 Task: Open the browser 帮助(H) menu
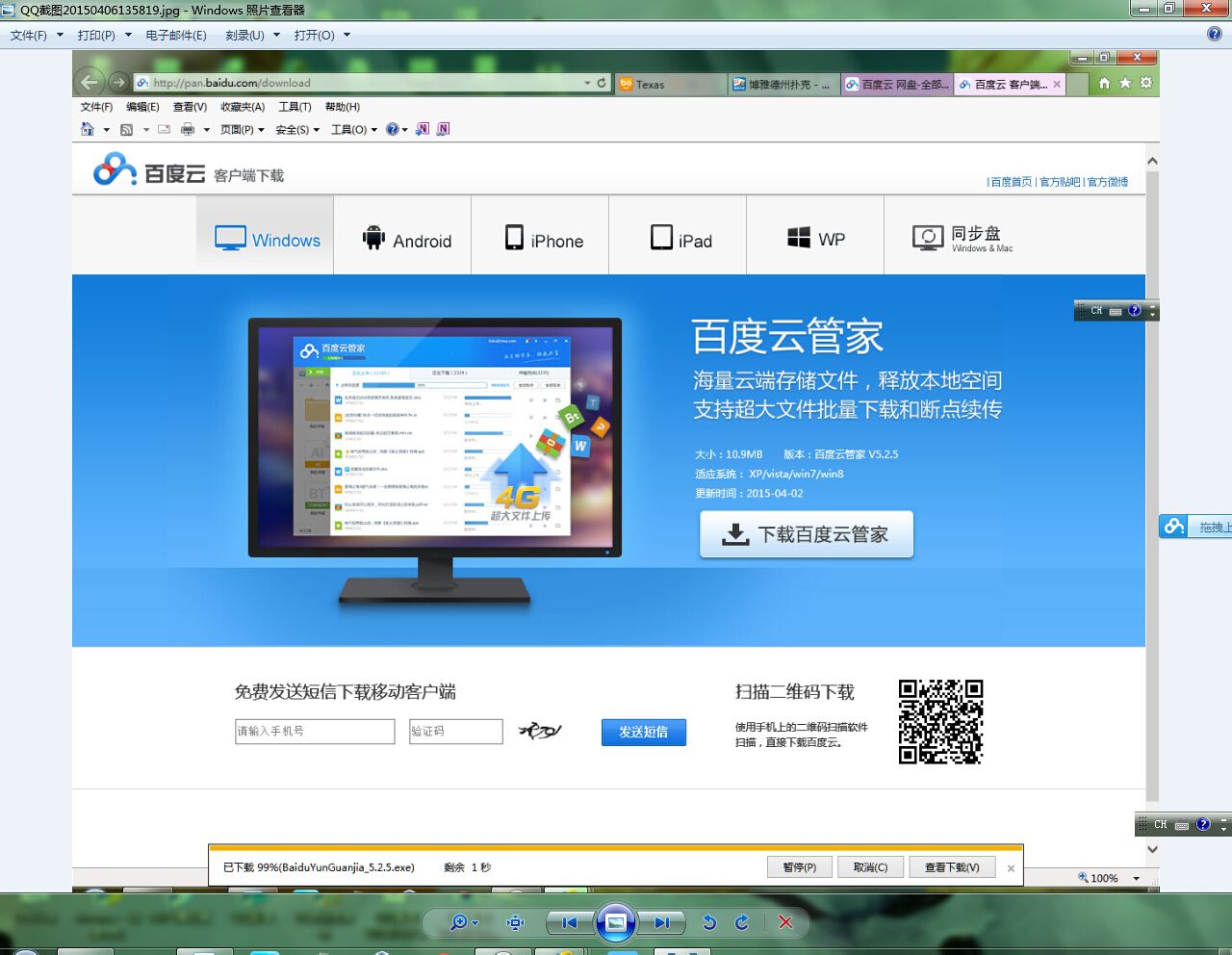point(343,107)
